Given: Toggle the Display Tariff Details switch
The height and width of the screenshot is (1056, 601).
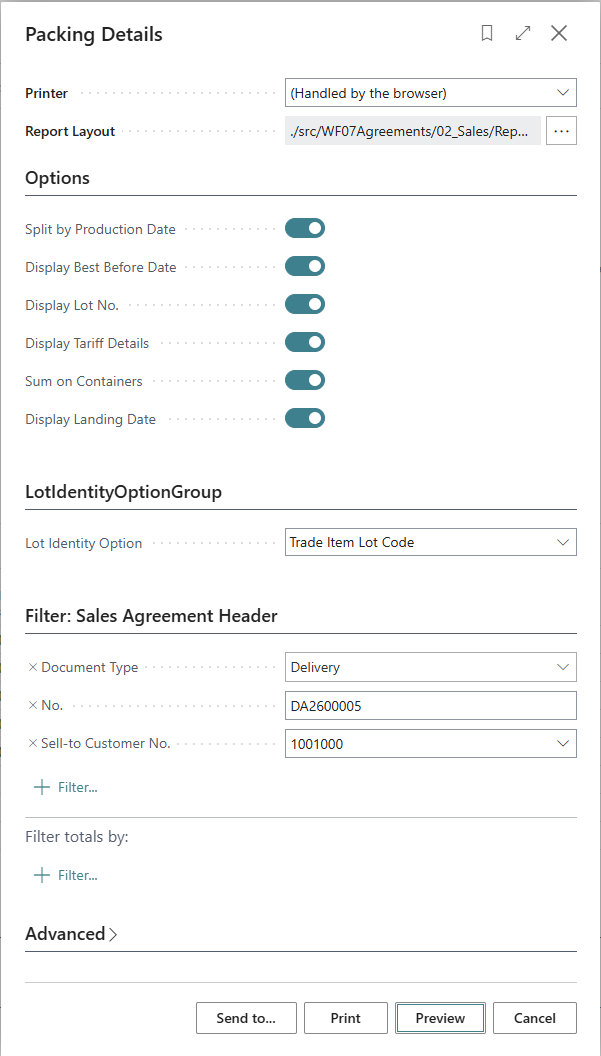Looking at the screenshot, I should click(305, 343).
